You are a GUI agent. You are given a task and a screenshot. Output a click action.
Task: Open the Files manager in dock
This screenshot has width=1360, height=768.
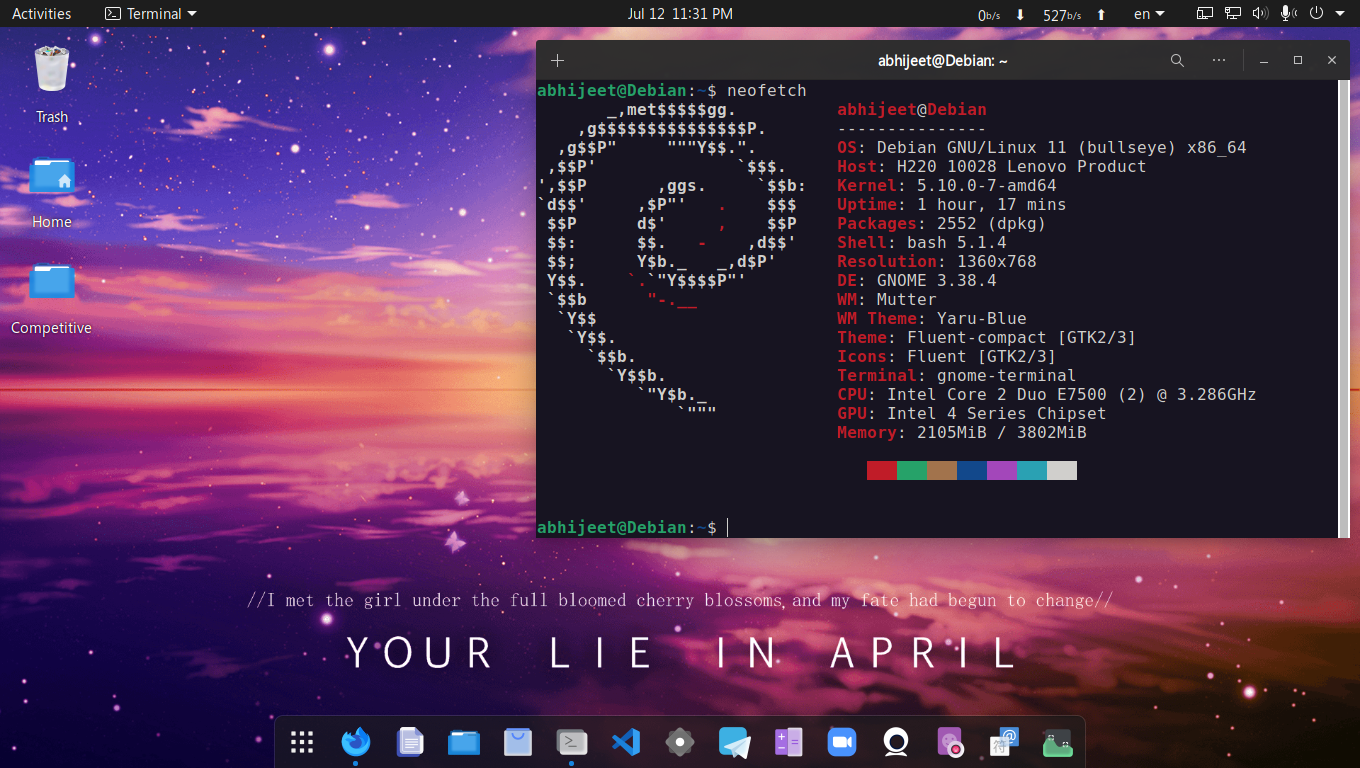pyautogui.click(x=464, y=742)
